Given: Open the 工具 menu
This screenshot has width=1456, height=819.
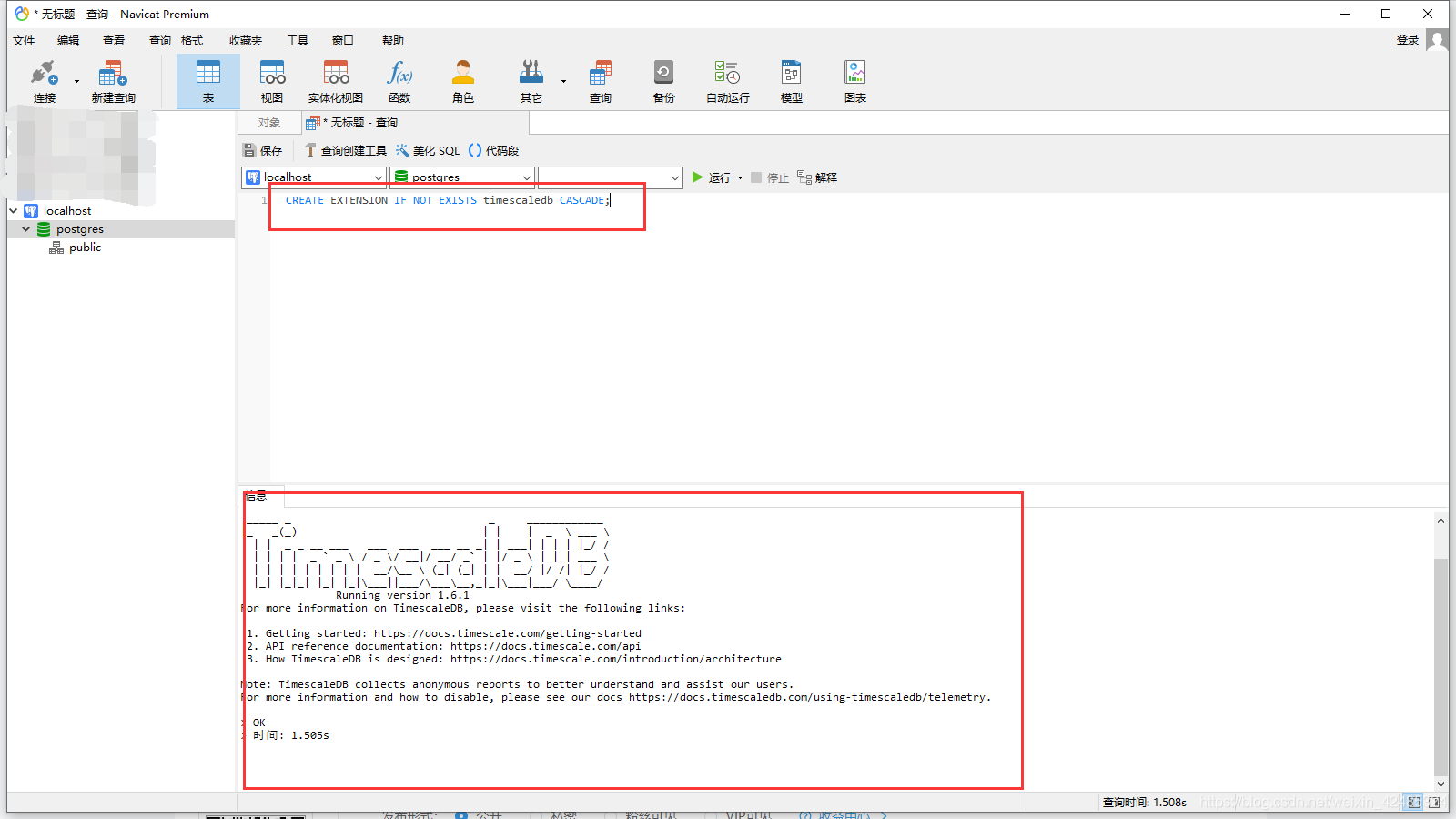Looking at the screenshot, I should coord(297,40).
